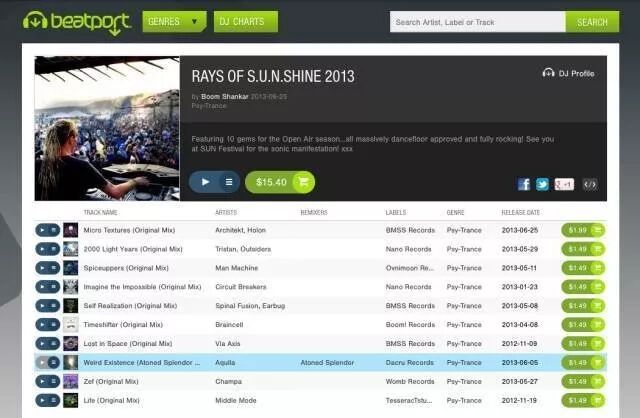Image resolution: width=640 pixels, height=418 pixels.
Task: Open artist Spinal Fusion, Earbug
Action: pos(250,306)
